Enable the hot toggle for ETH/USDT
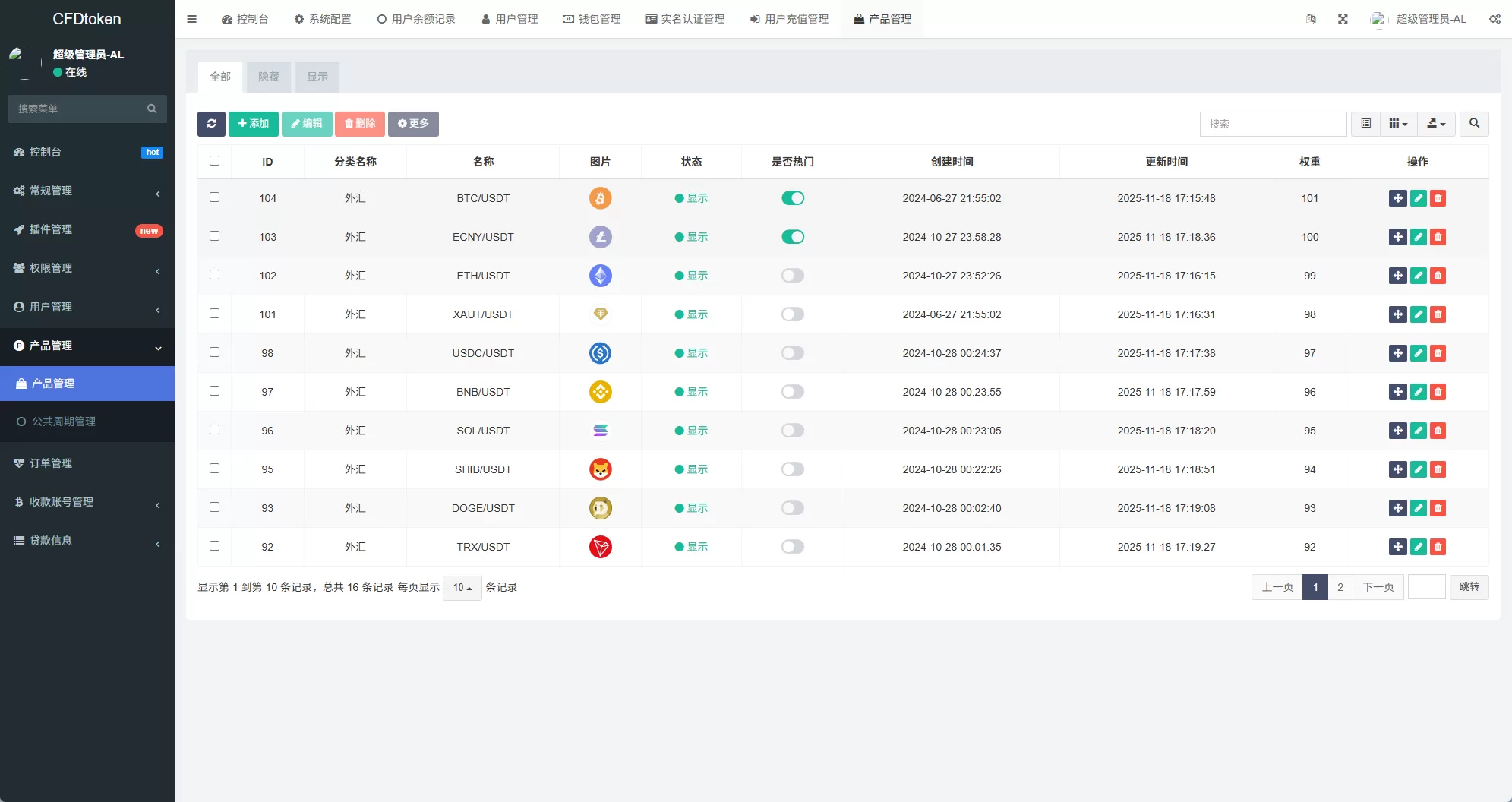 (792, 276)
